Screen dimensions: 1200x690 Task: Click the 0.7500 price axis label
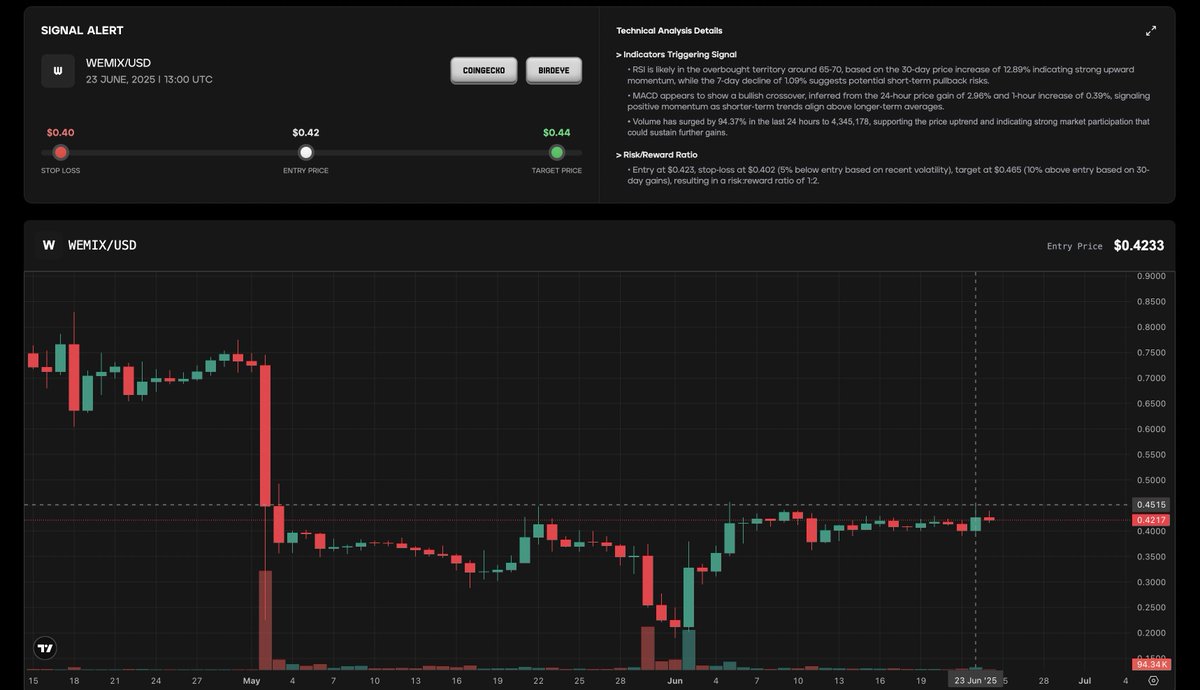[1151, 352]
